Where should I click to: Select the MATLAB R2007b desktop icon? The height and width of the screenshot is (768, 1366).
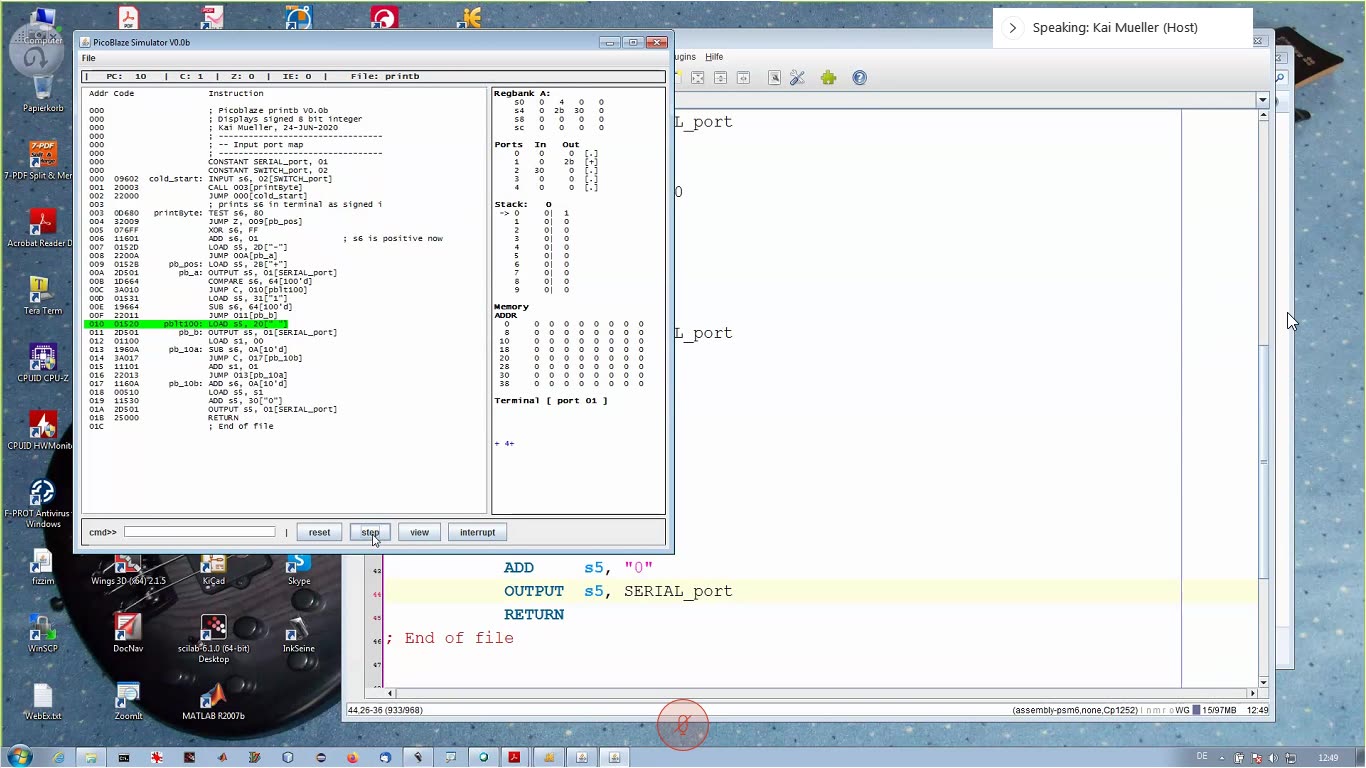coord(213,701)
